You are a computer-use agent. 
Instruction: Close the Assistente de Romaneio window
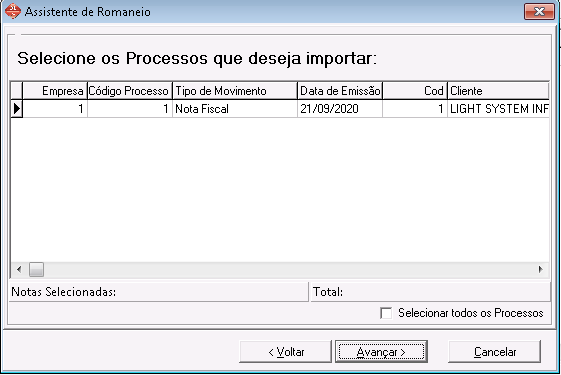point(539,12)
